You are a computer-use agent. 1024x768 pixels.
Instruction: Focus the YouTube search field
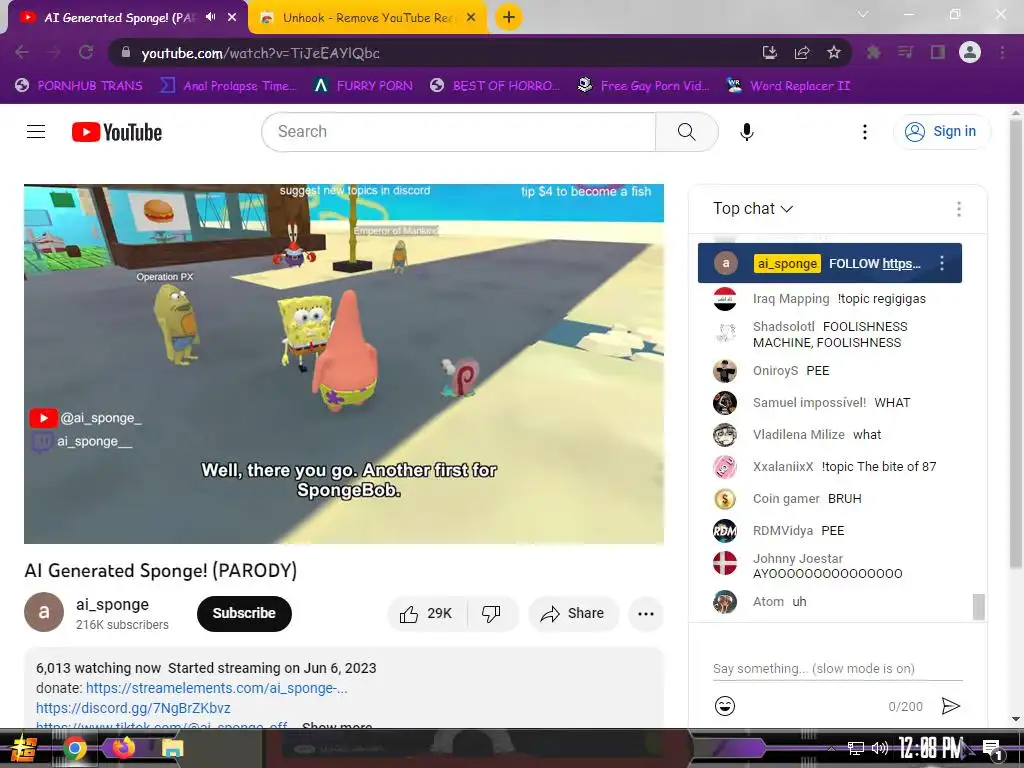[x=458, y=132]
